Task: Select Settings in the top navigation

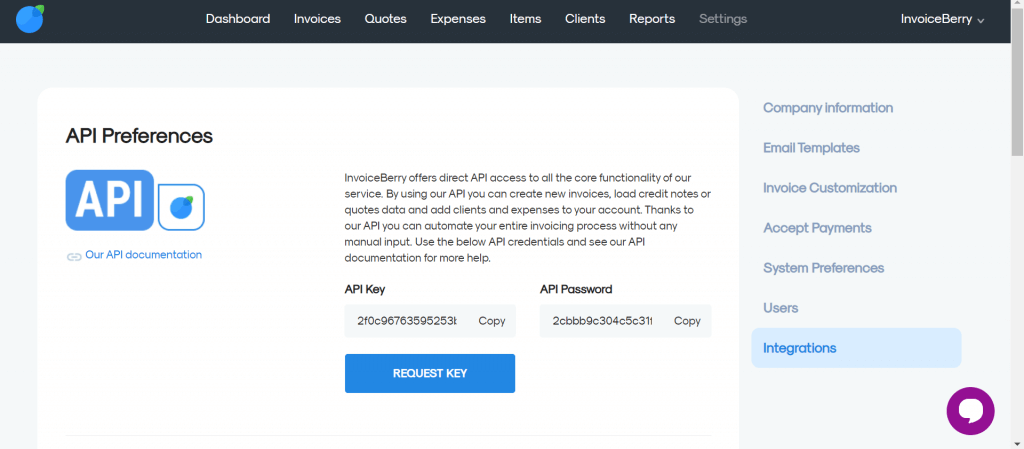Action: [x=723, y=19]
